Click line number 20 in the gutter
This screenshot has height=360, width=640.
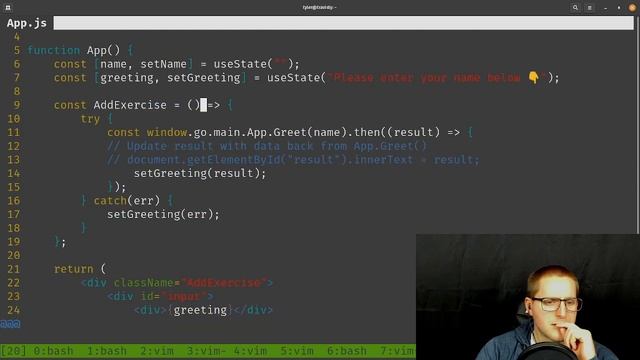click(13, 256)
